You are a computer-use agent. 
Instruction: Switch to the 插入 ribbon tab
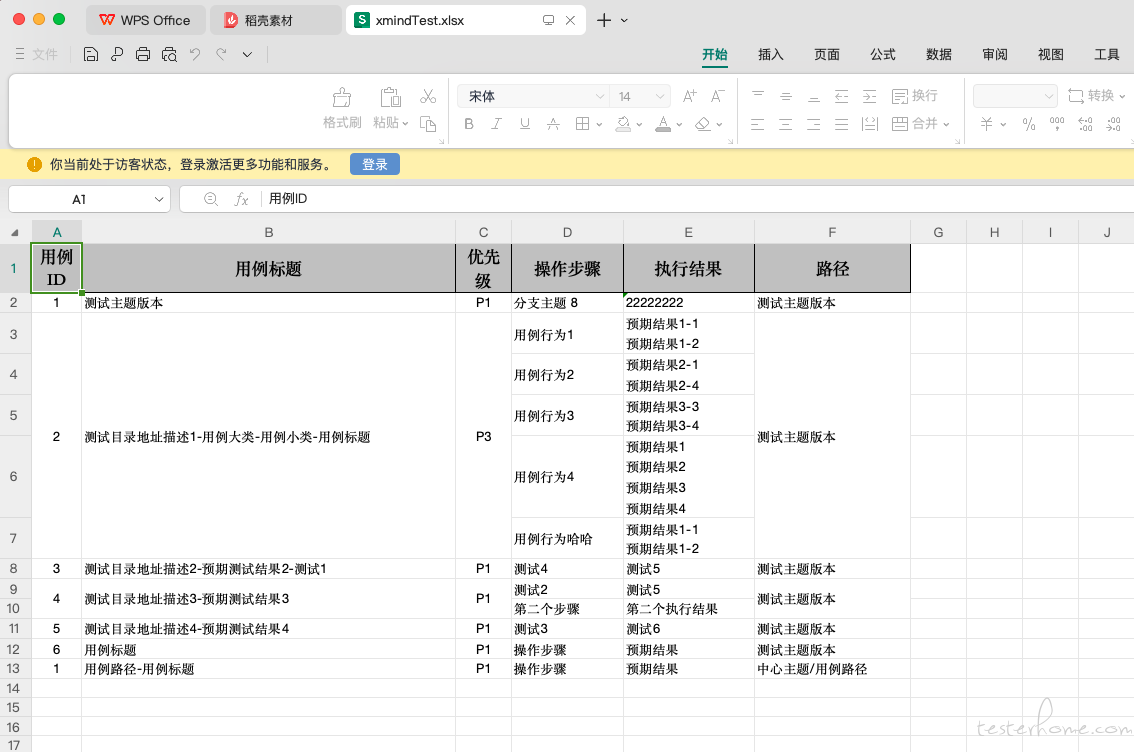(770, 54)
